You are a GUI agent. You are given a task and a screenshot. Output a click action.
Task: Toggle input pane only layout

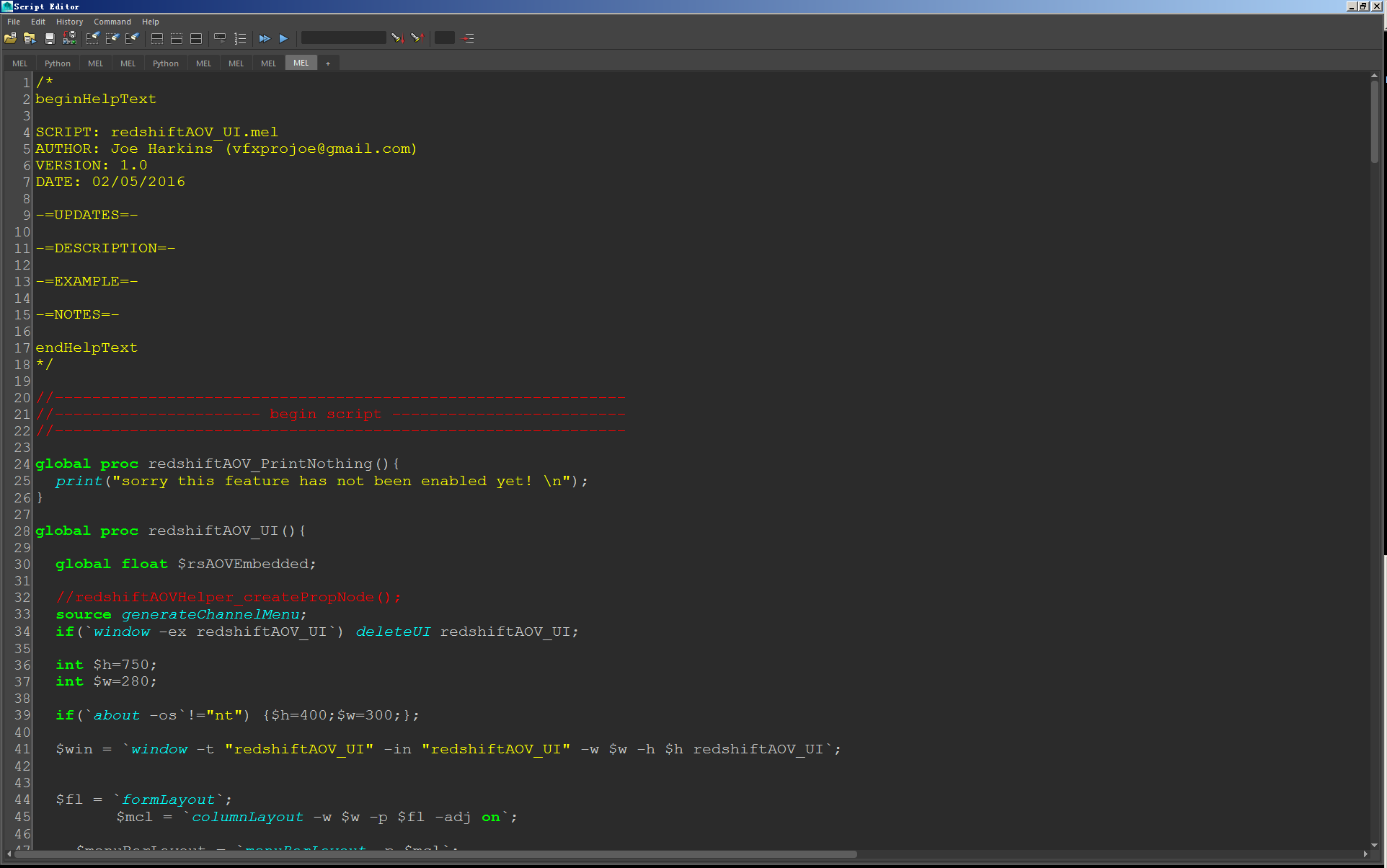click(x=176, y=38)
